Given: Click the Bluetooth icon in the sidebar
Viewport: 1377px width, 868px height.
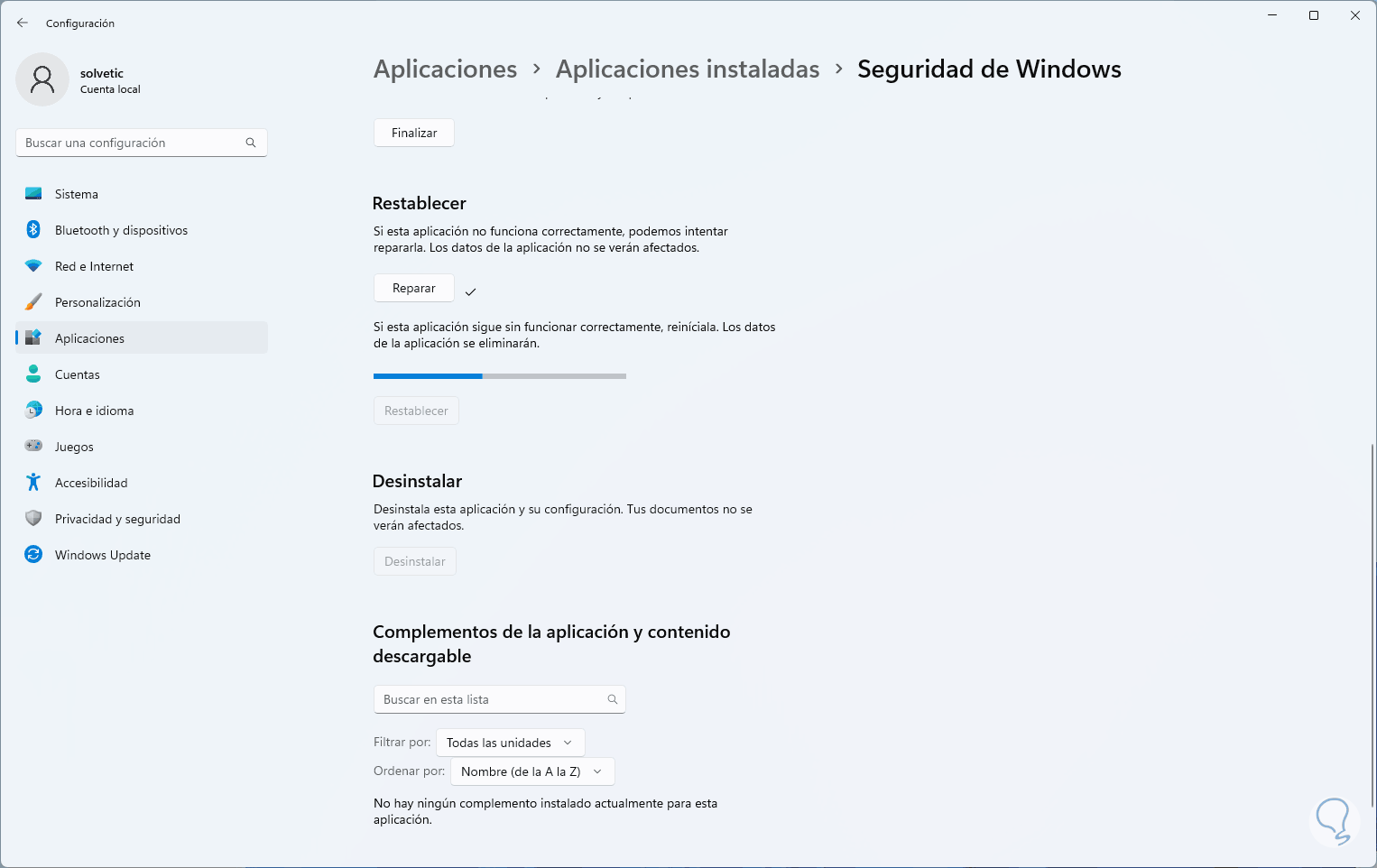Looking at the screenshot, I should point(33,230).
